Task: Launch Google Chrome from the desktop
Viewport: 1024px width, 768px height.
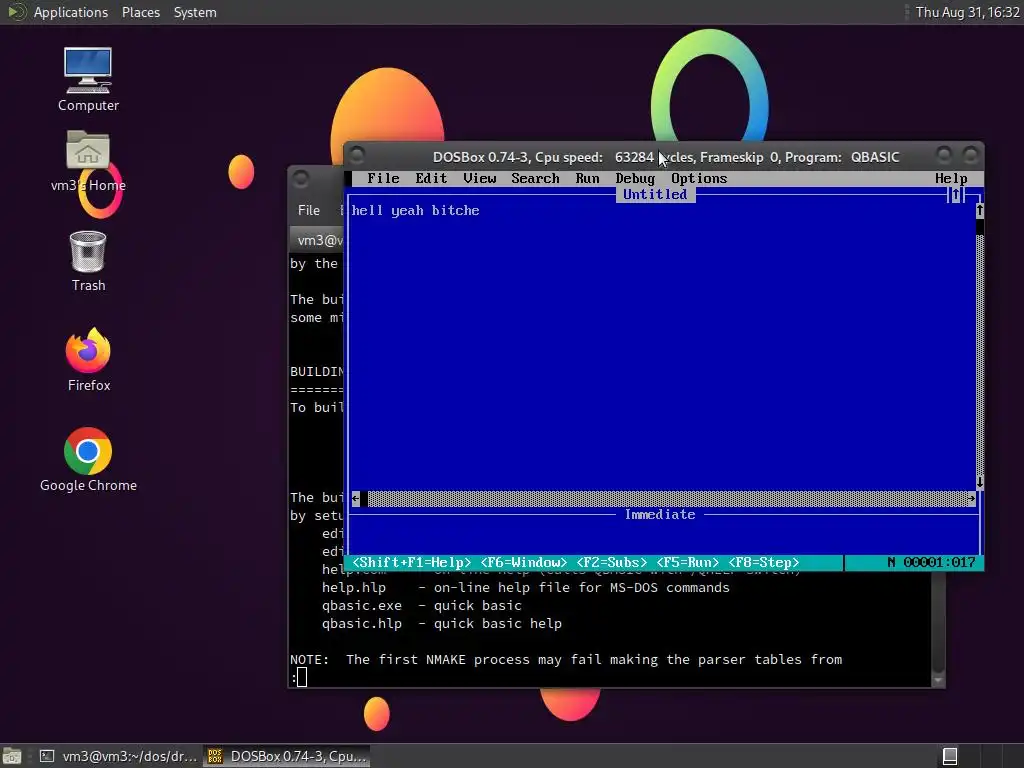Action: (x=88, y=460)
